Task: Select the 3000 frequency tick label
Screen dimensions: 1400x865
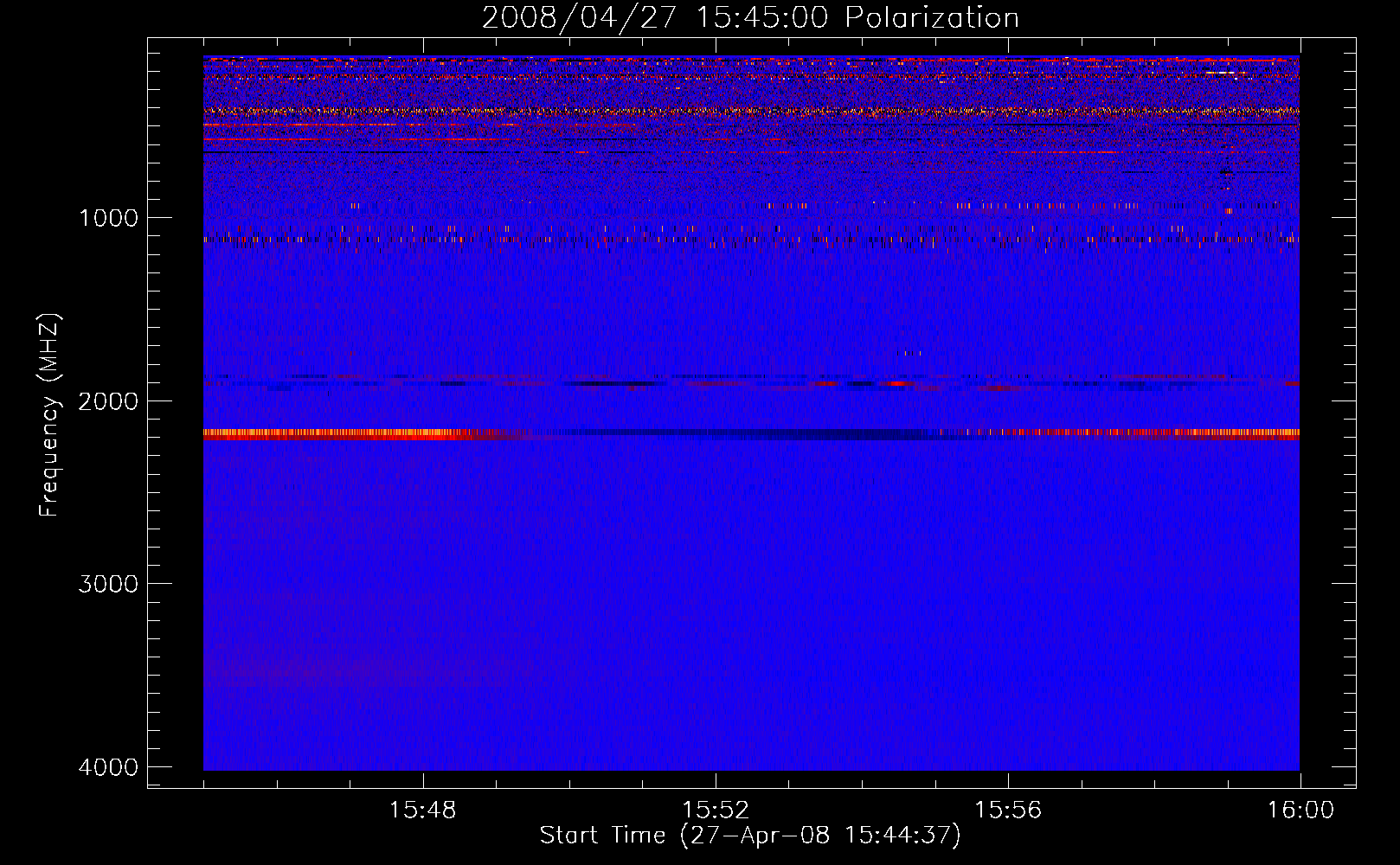Action: [109, 583]
